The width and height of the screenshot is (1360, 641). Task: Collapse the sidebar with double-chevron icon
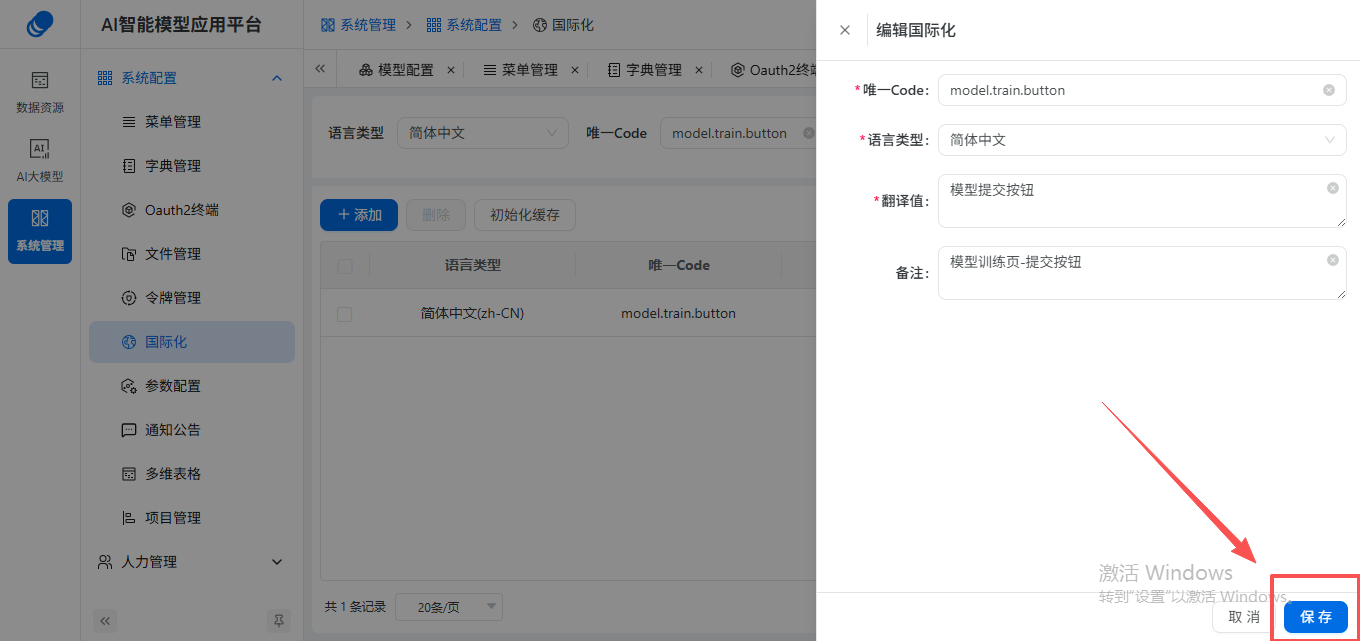click(106, 621)
